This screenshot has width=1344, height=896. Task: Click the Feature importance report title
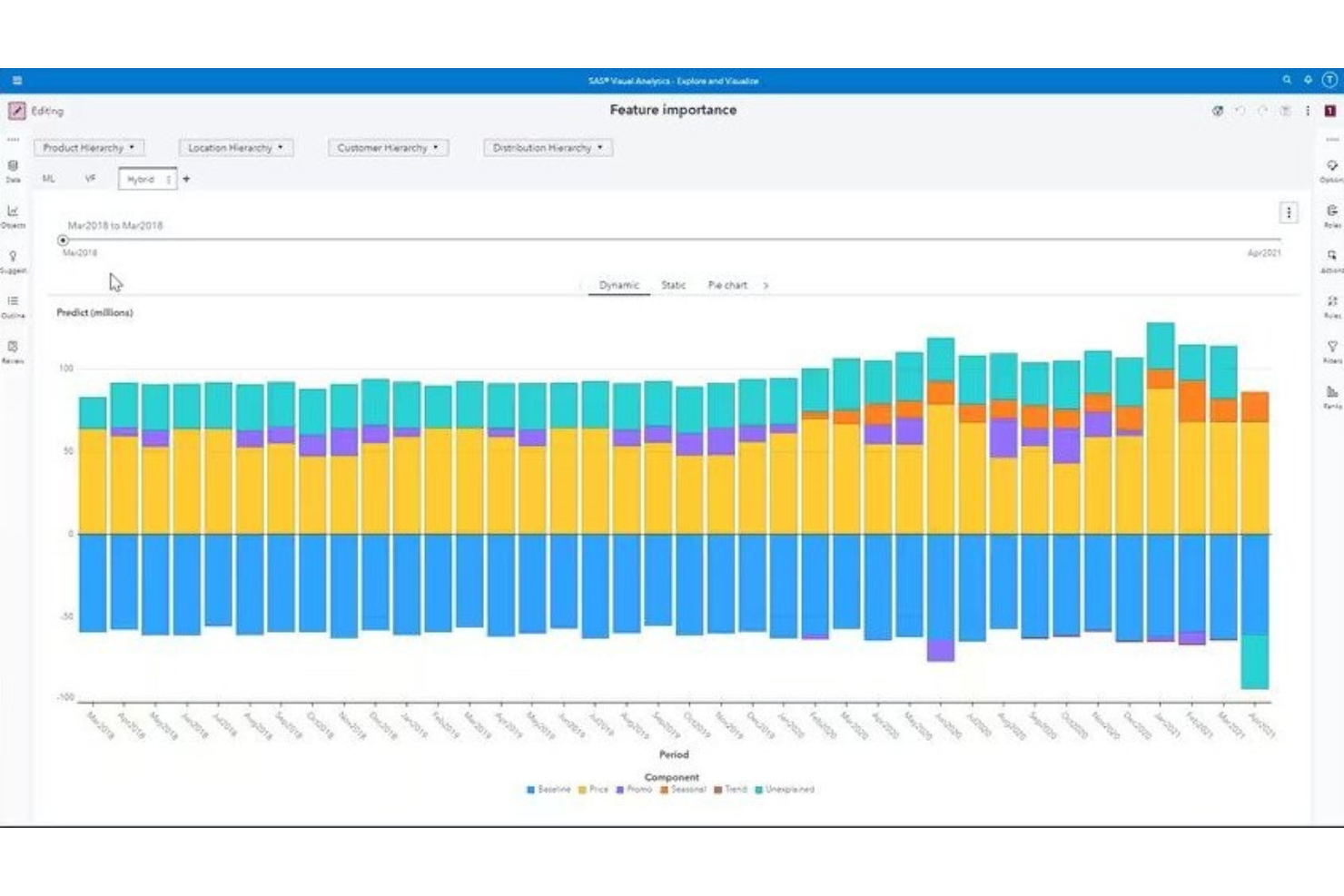(673, 110)
